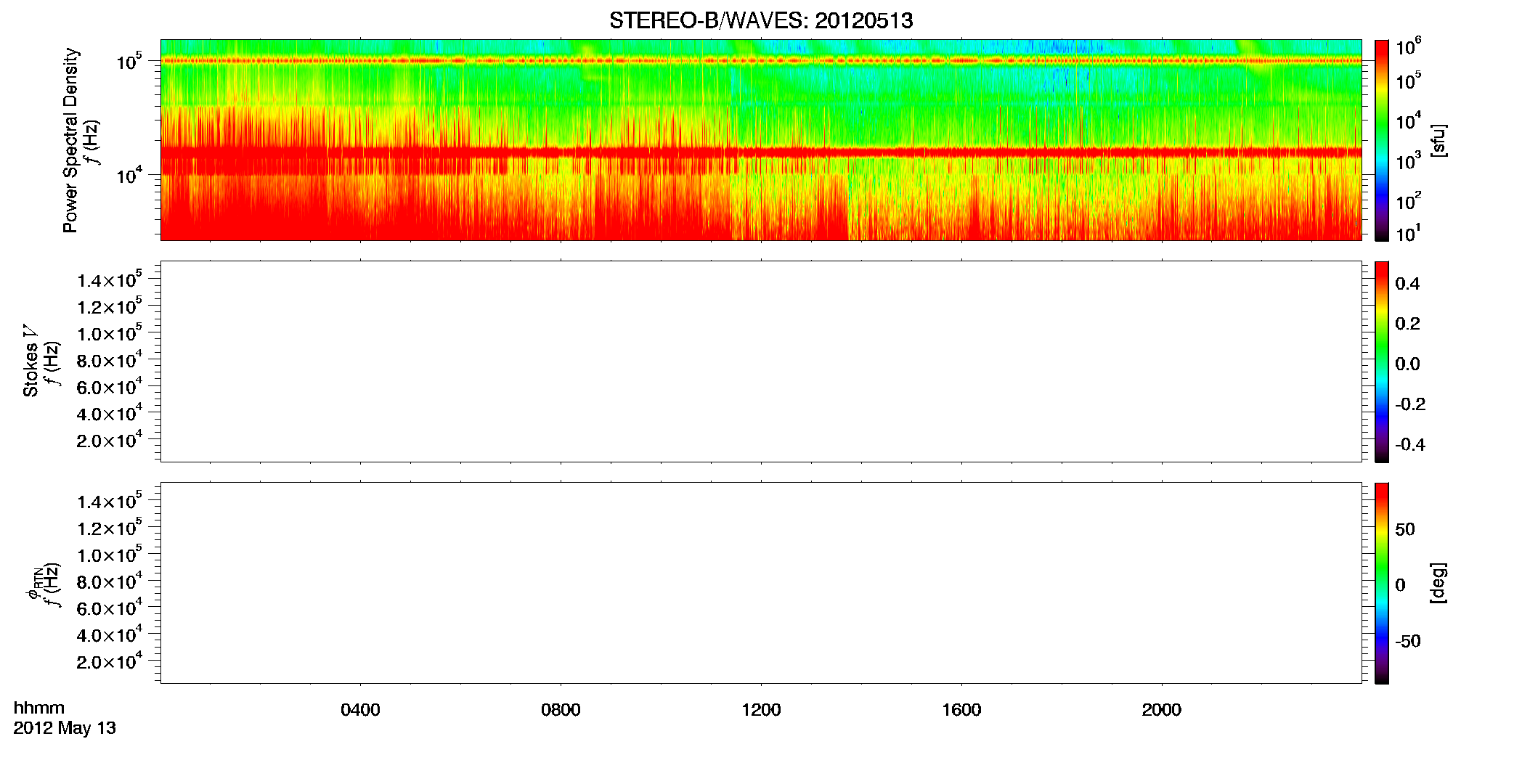Image resolution: width=1522 pixels, height=784 pixels.
Task: Click the 0400 time axis label
Action: [x=360, y=710]
